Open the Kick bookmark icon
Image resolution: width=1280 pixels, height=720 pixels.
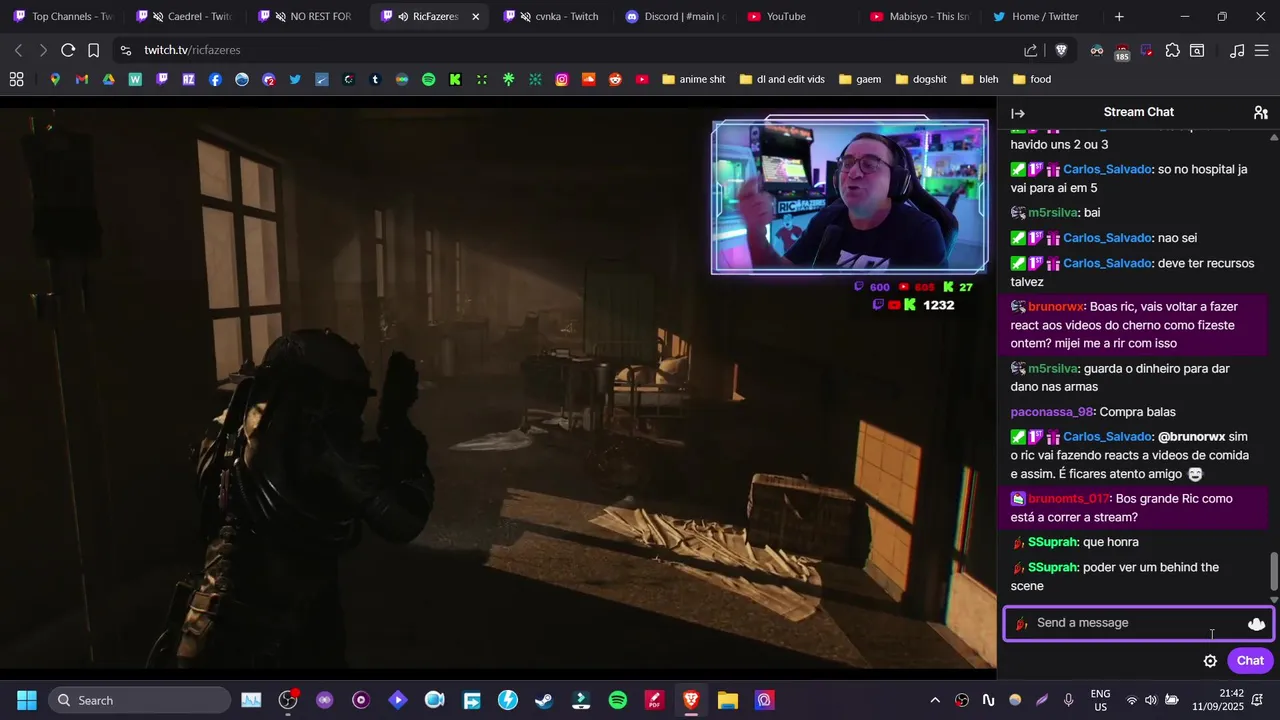pos(455,79)
